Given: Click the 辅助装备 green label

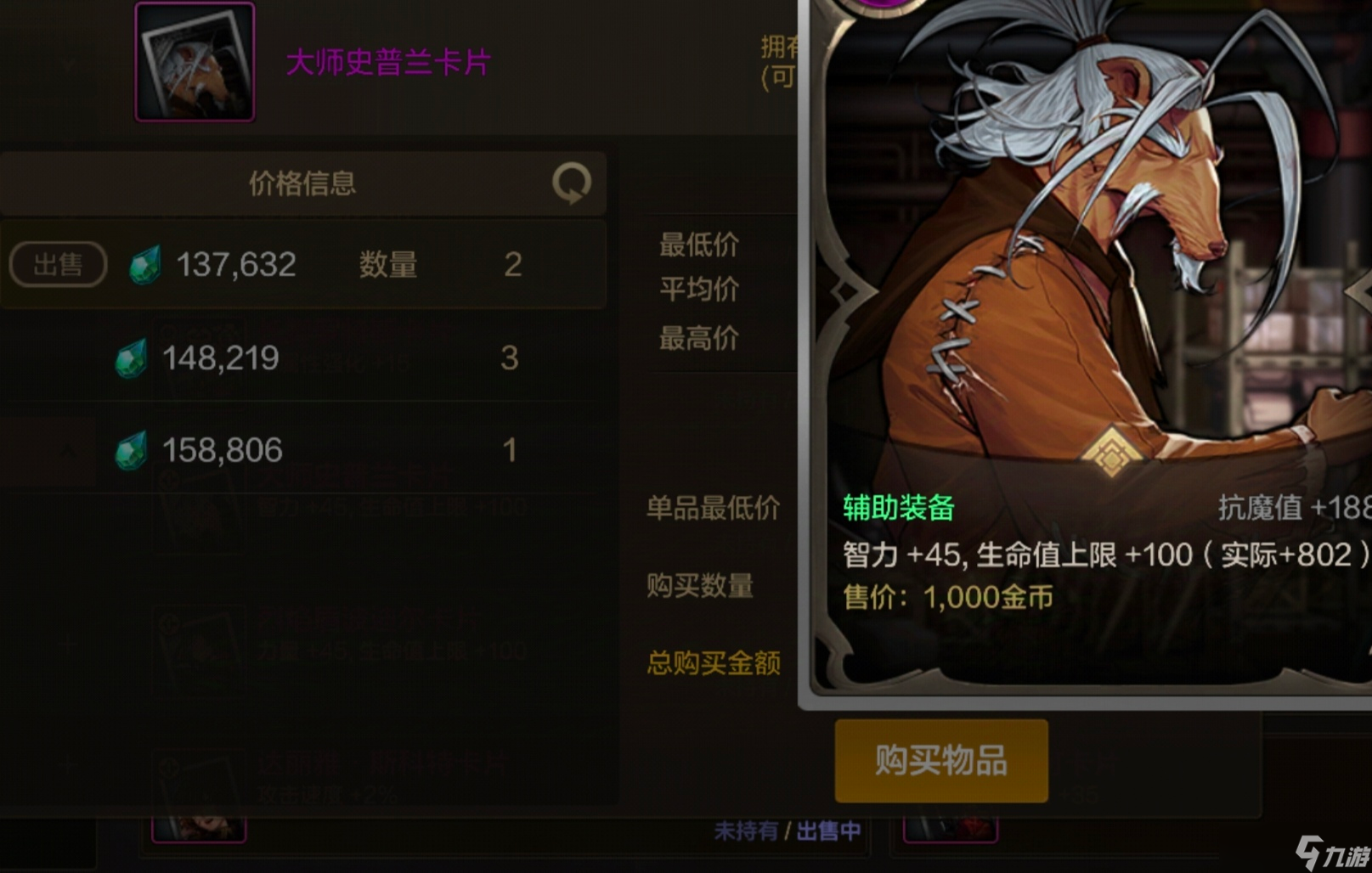Looking at the screenshot, I should (x=899, y=508).
